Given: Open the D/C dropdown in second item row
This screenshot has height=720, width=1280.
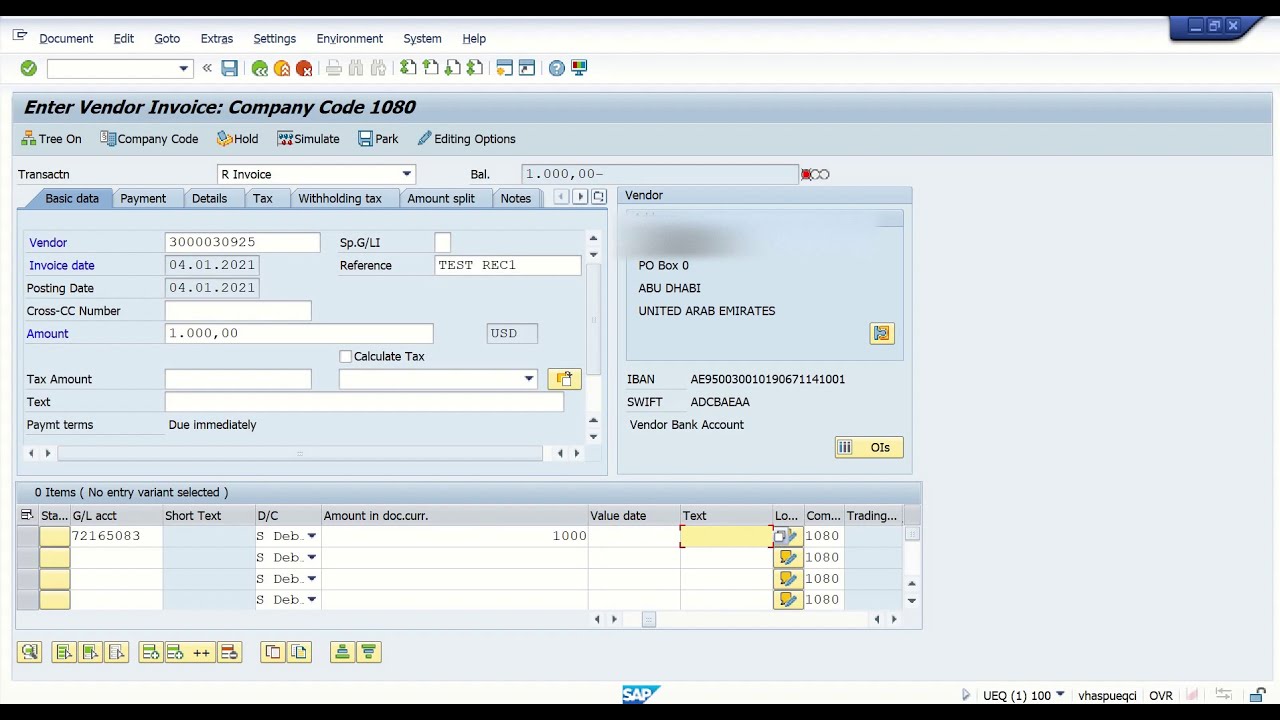Looking at the screenshot, I should pos(311,557).
